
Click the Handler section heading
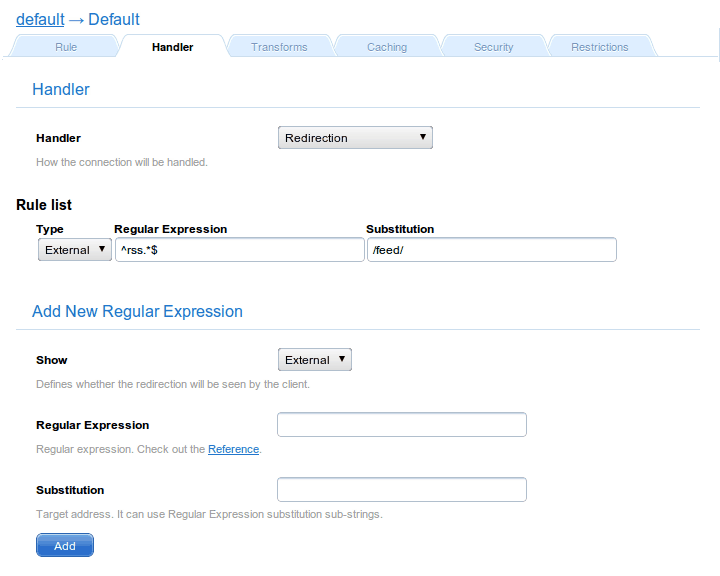pos(61,90)
